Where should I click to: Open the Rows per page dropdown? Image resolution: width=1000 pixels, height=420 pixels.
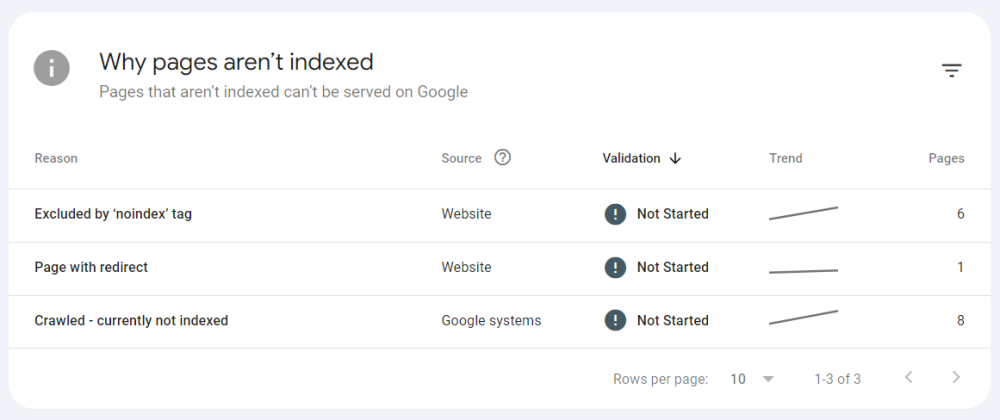coord(752,379)
